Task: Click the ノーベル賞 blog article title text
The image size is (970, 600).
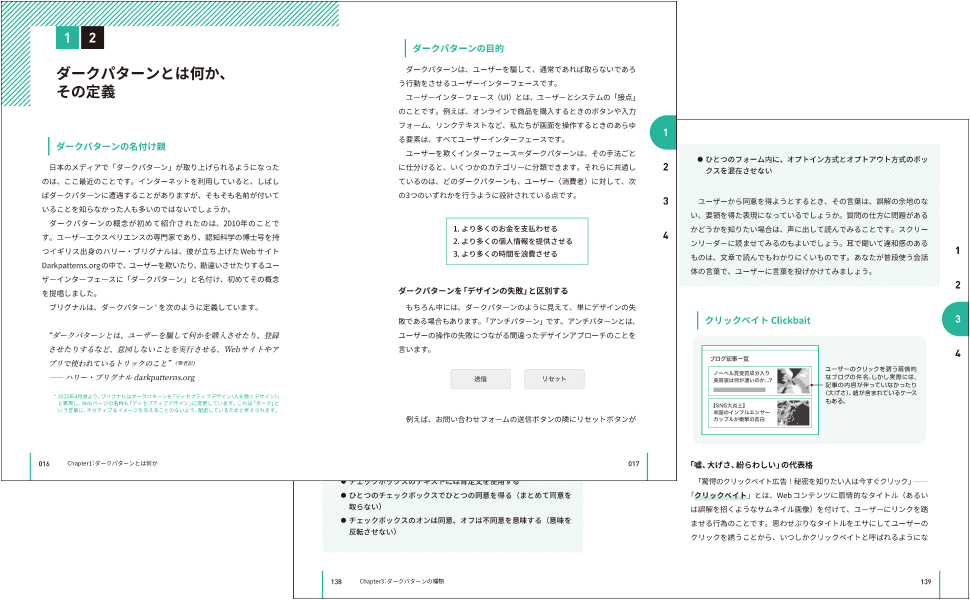Action: [x=742, y=377]
